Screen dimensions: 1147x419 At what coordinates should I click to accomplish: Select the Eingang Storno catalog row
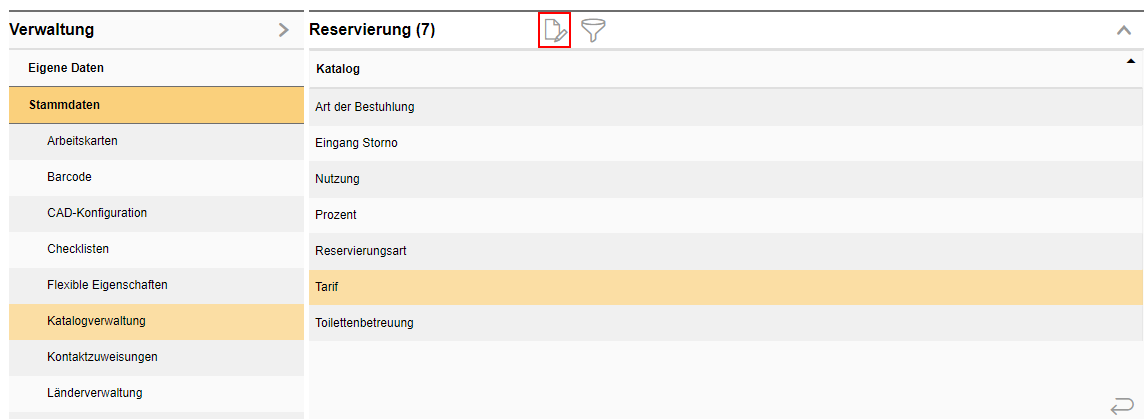727,143
